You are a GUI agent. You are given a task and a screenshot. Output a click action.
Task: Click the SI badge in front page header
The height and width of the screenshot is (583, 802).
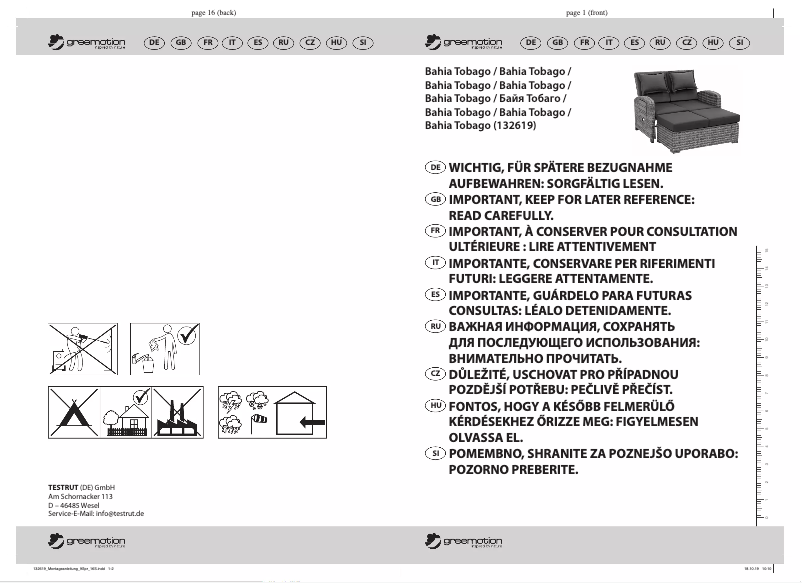pos(738,43)
